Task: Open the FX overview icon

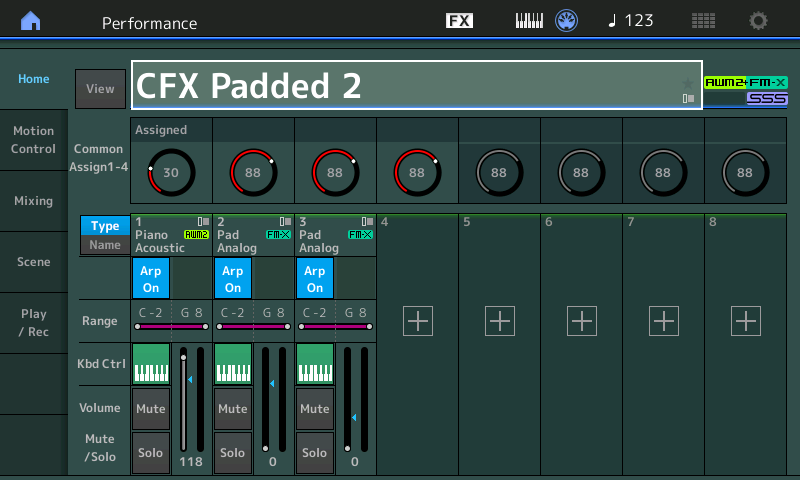Action: [x=459, y=21]
